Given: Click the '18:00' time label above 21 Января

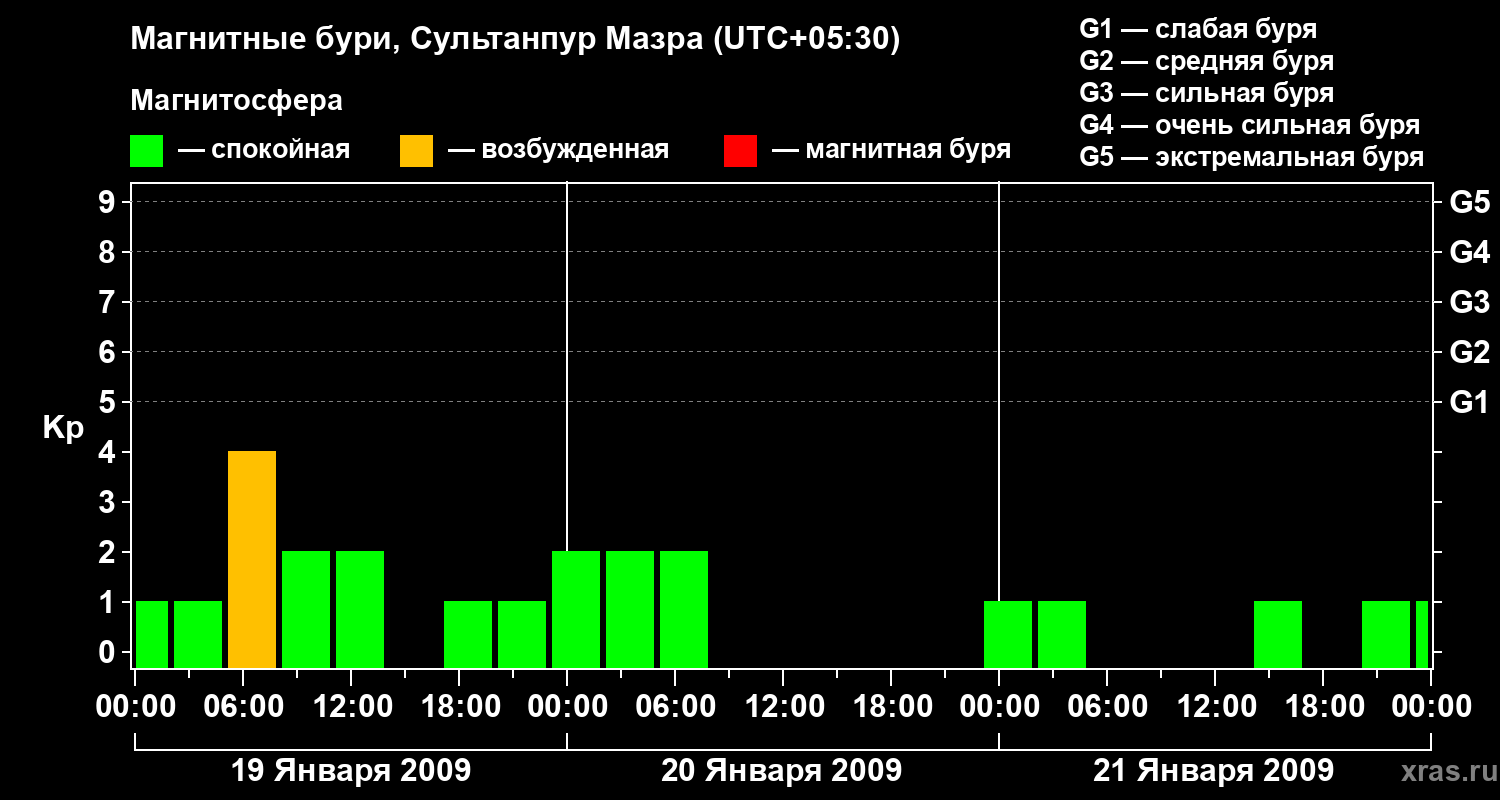Looking at the screenshot, I should [x=1323, y=707].
